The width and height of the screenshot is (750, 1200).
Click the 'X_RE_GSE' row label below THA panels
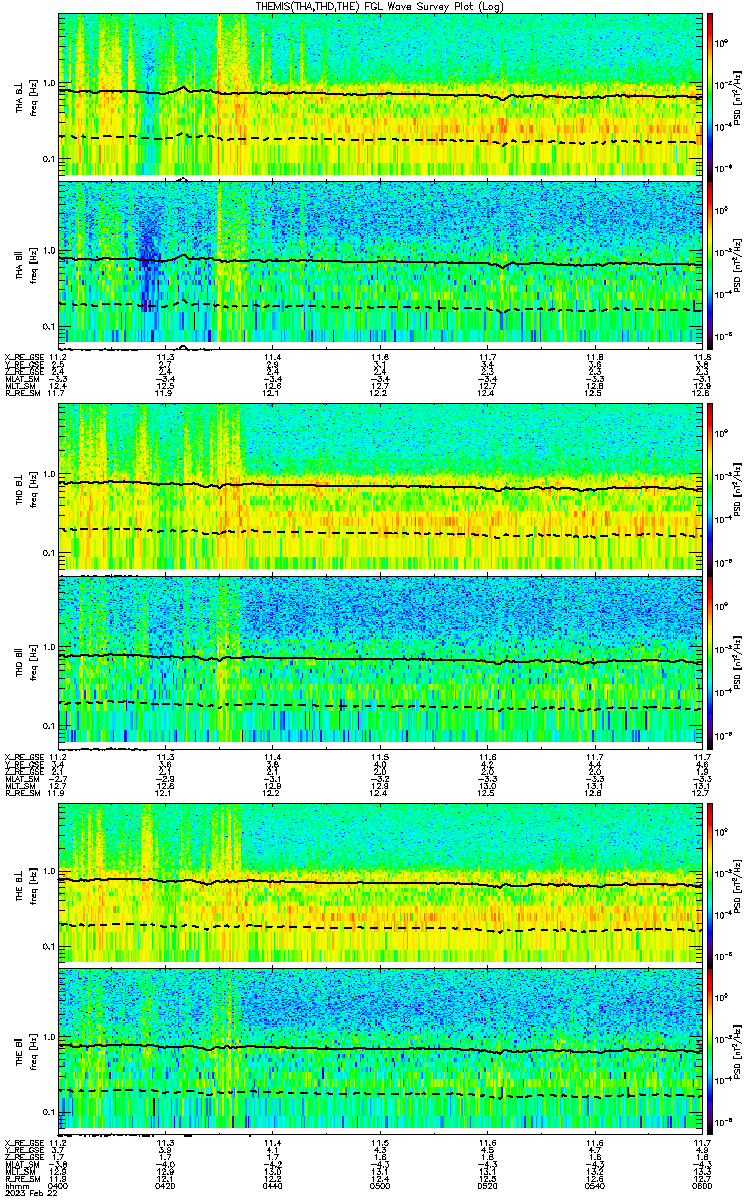22,356
